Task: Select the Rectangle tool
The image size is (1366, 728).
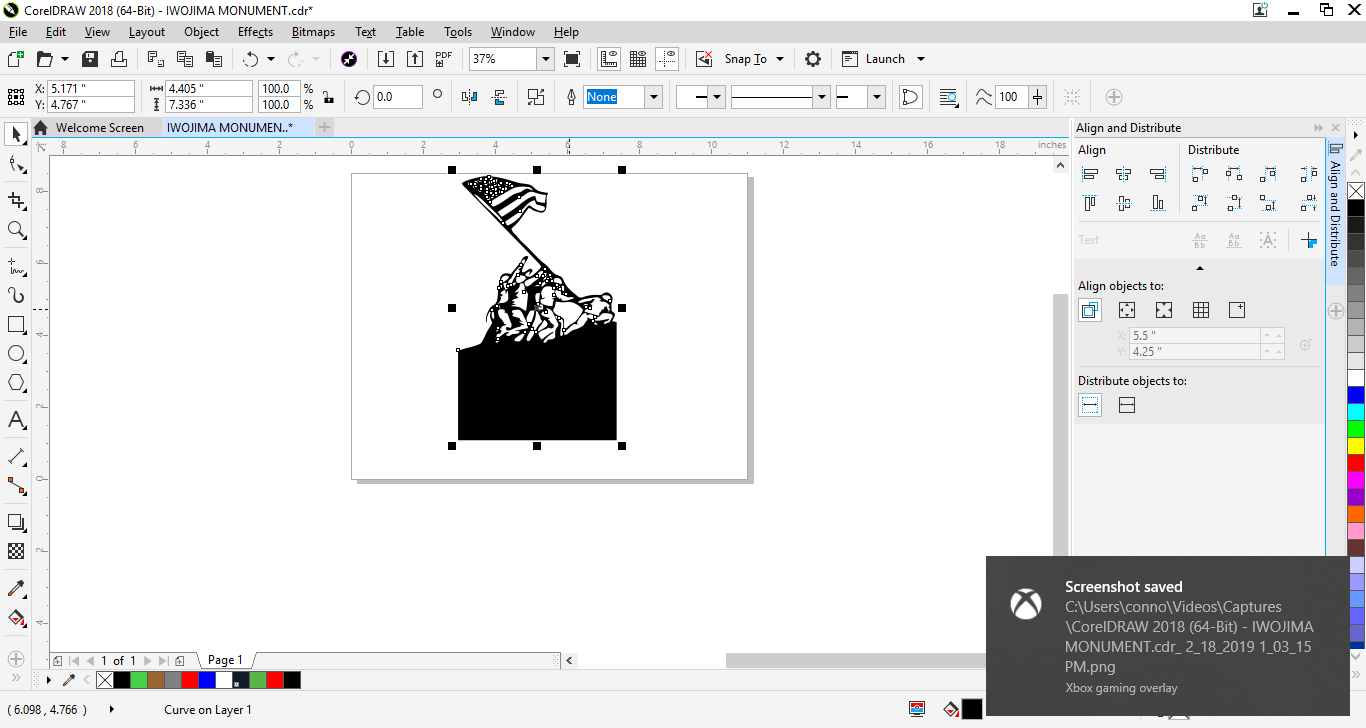Action: pos(16,325)
